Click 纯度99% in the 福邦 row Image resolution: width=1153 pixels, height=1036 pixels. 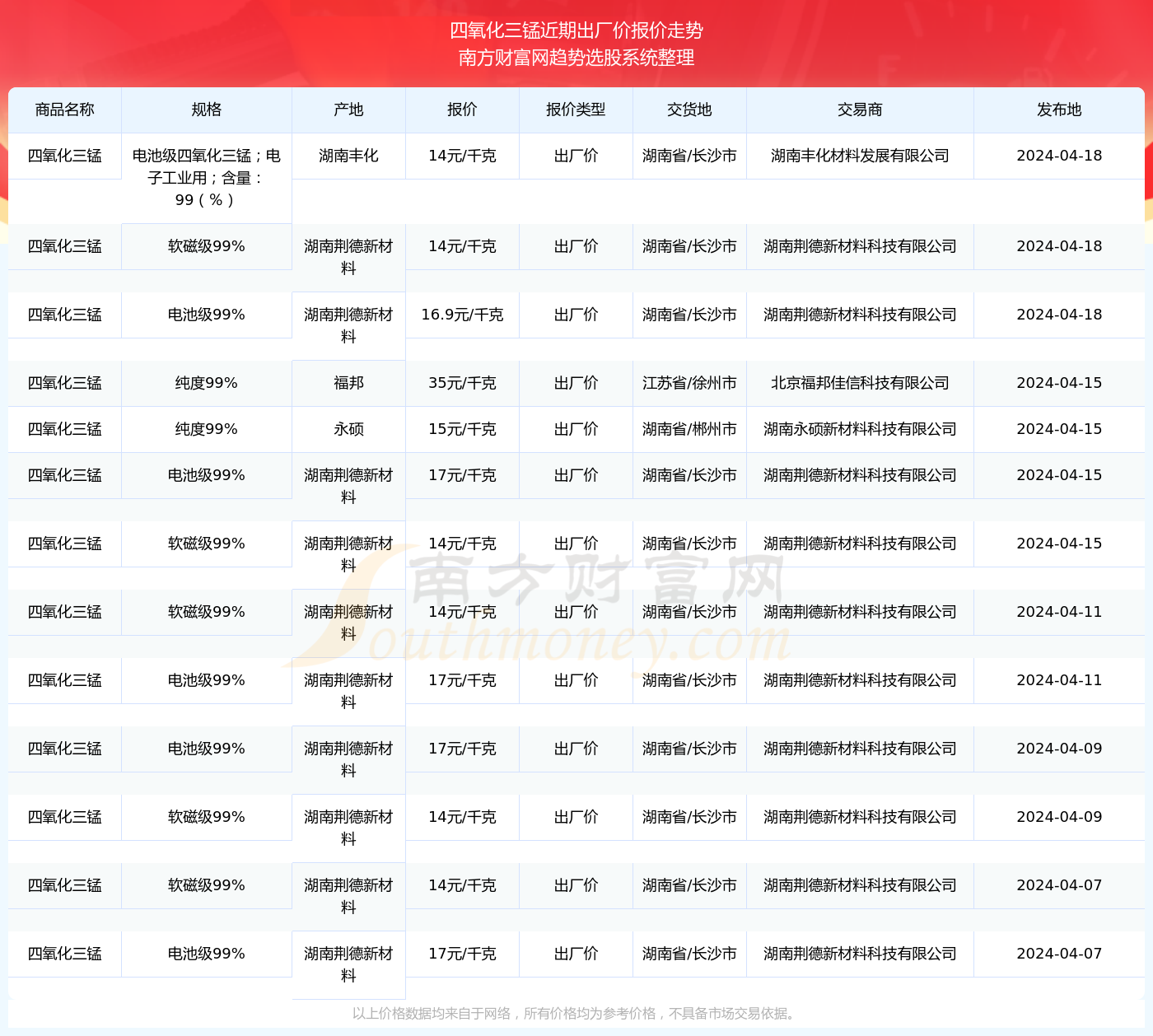(207, 383)
